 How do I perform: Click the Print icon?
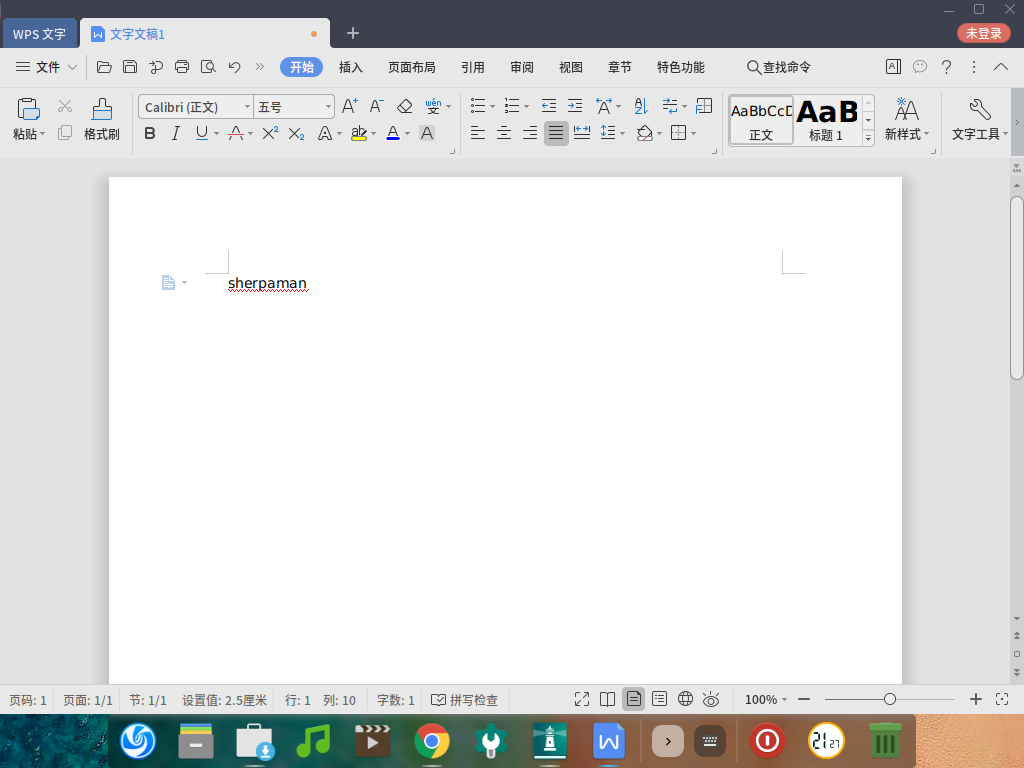[182, 67]
